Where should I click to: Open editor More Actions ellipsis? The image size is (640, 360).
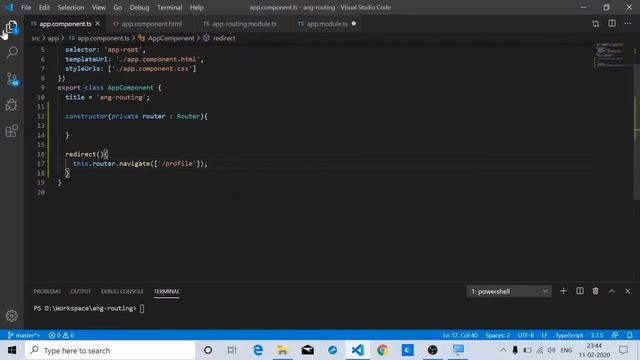pos(628,24)
